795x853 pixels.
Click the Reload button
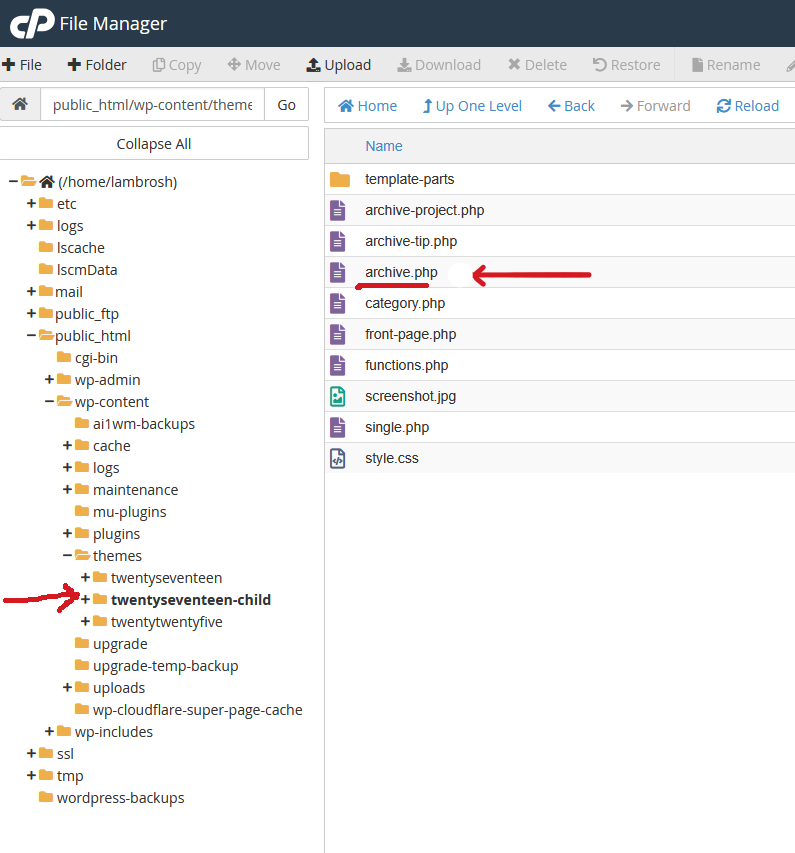point(747,106)
